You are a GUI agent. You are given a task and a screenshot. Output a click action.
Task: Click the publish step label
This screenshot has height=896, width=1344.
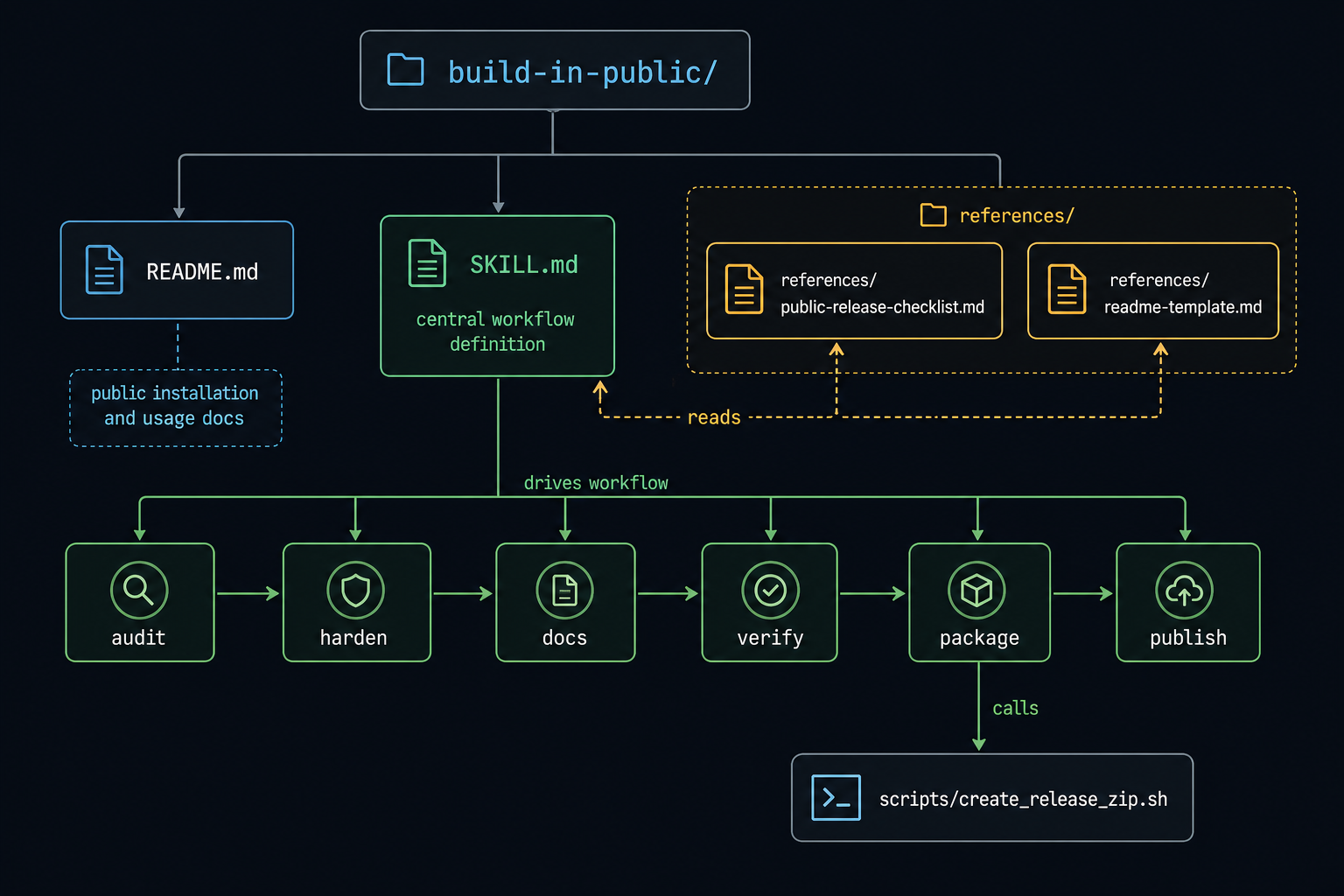[x=1187, y=638]
